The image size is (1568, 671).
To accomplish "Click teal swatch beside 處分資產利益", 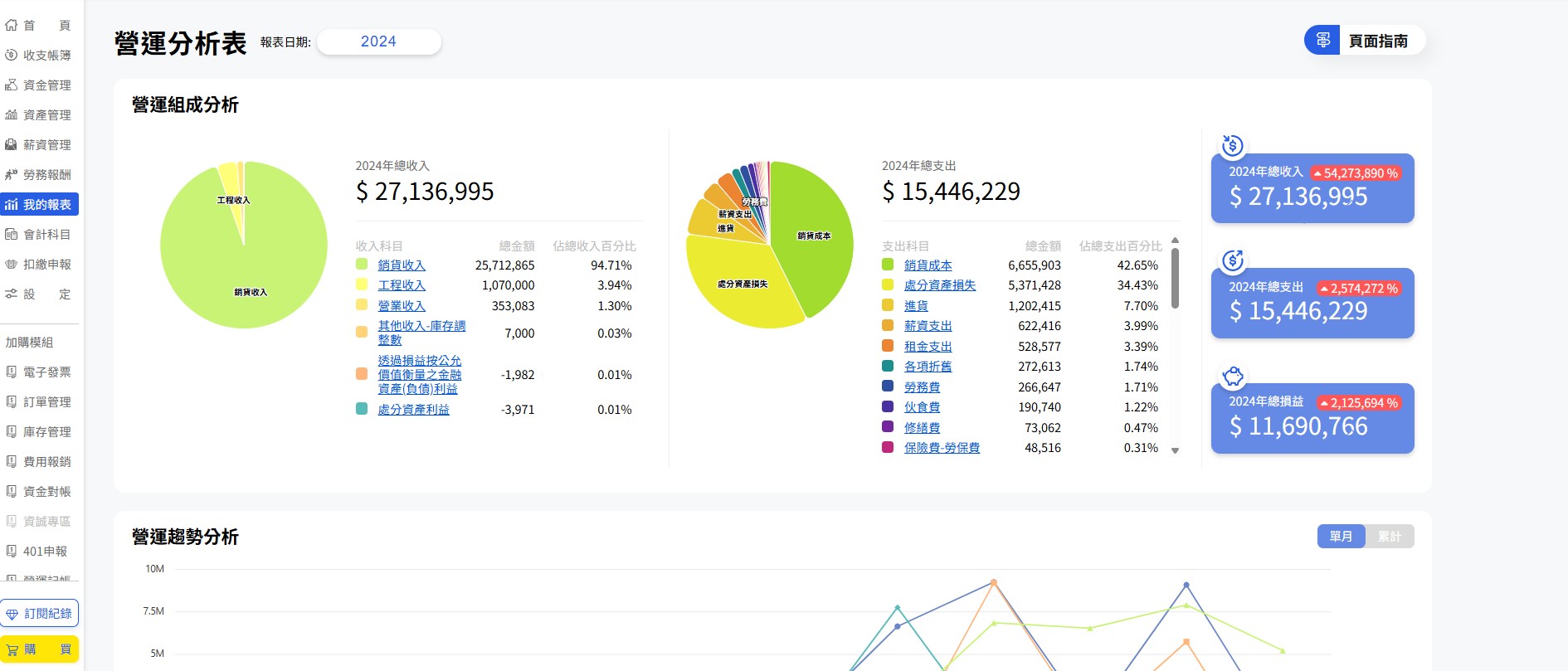I will click(362, 409).
